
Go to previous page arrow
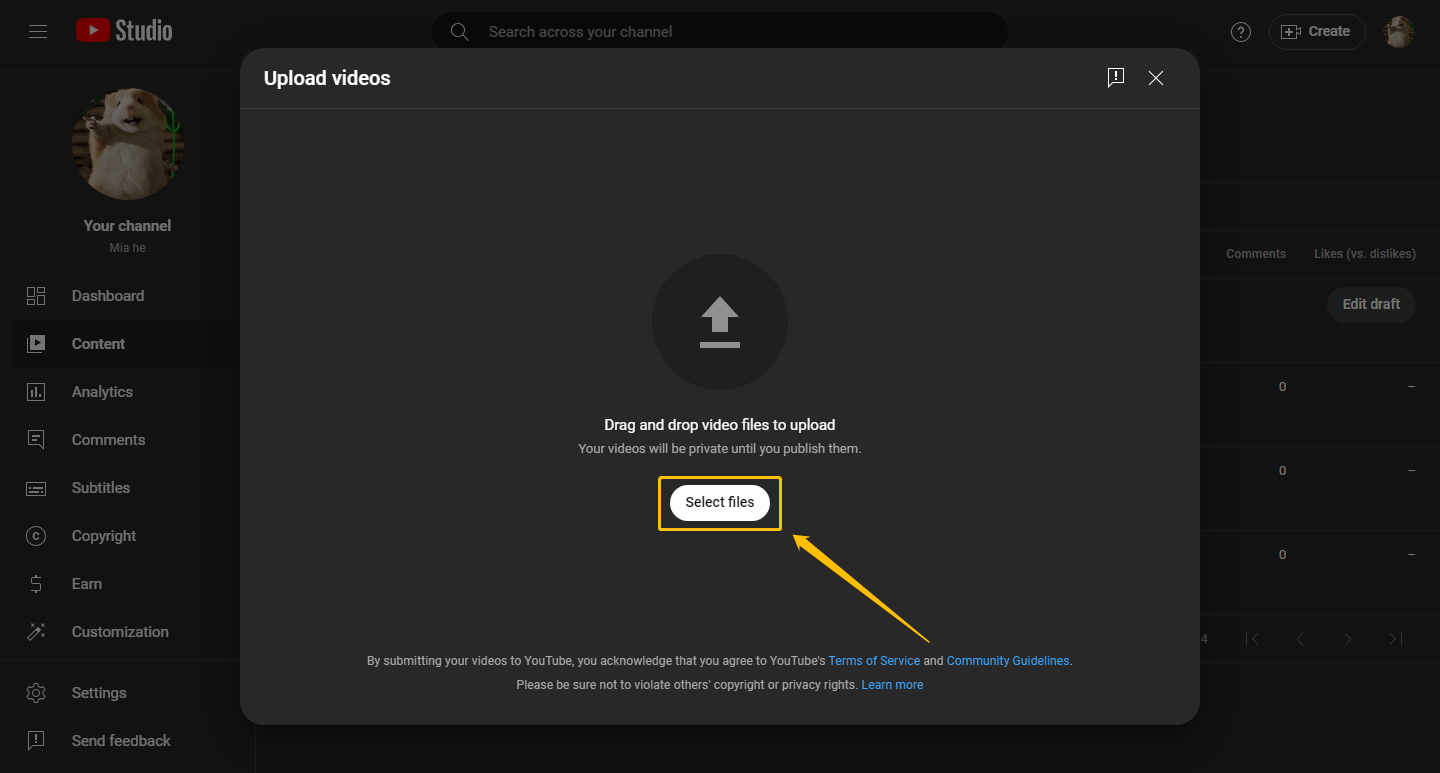tap(1300, 639)
